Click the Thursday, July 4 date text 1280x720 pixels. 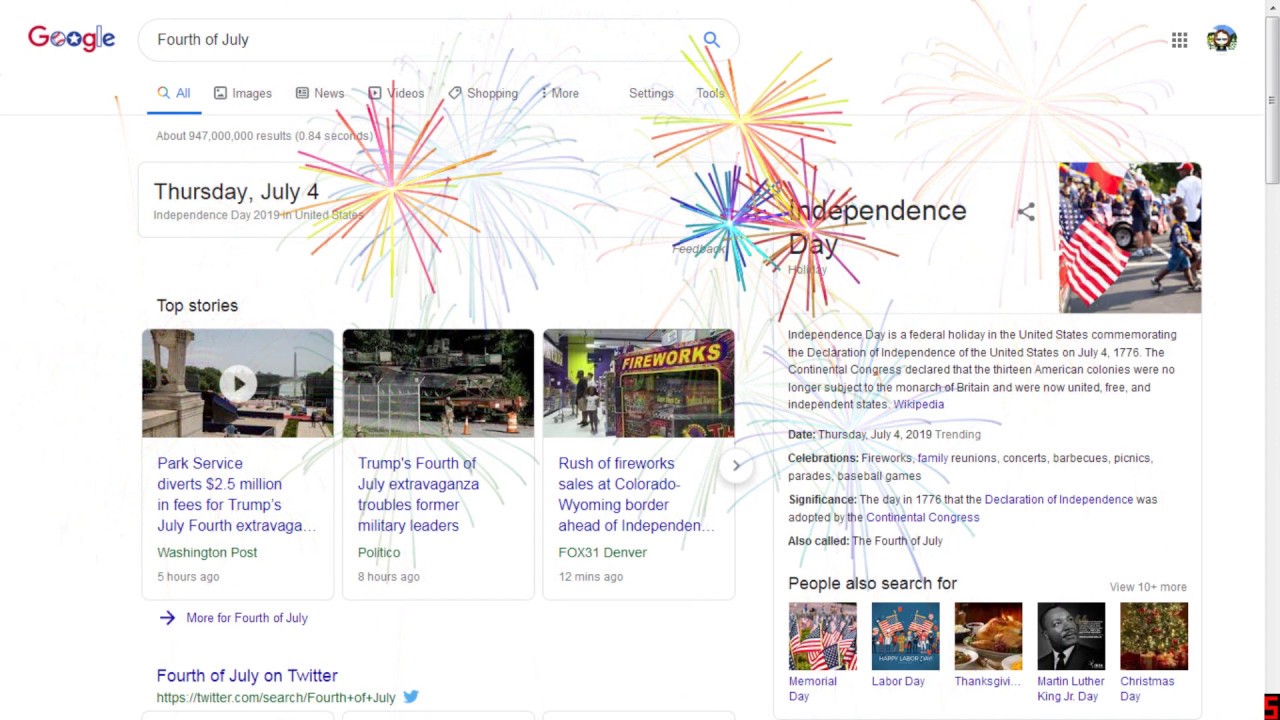pos(236,191)
